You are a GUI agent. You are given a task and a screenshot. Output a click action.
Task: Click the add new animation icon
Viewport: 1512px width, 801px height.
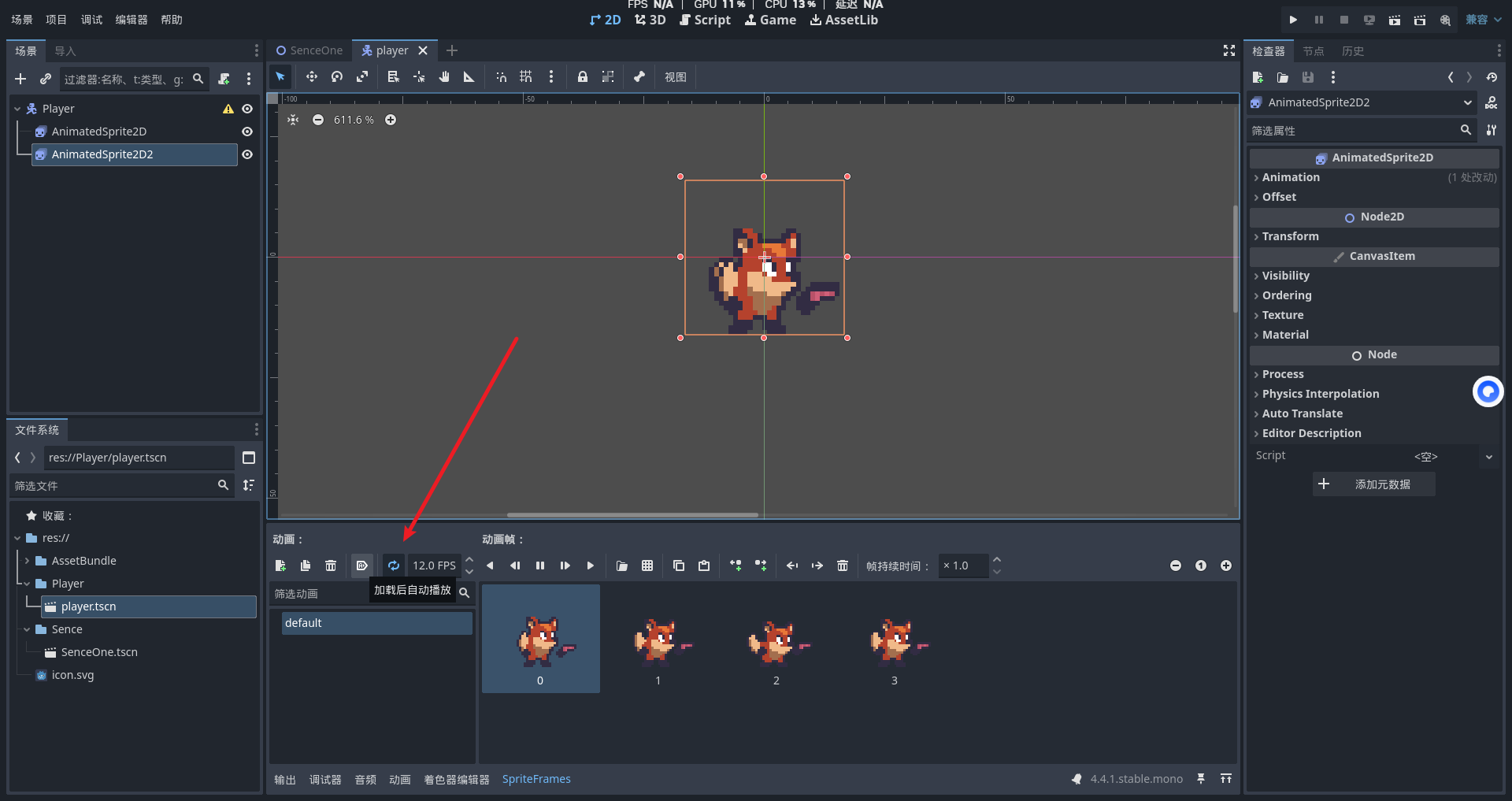(280, 566)
